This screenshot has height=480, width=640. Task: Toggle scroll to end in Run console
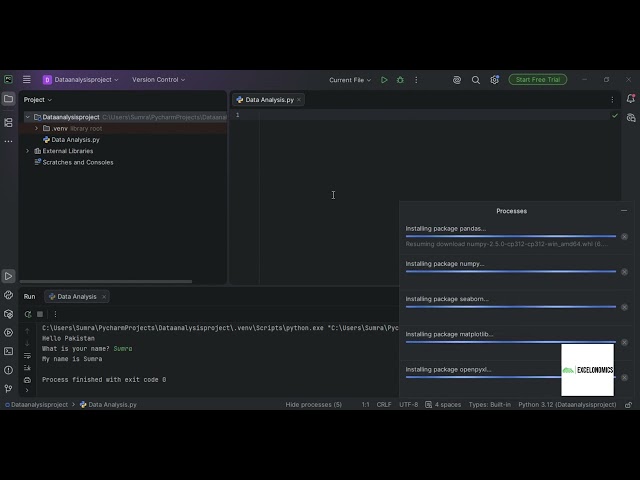[27, 368]
